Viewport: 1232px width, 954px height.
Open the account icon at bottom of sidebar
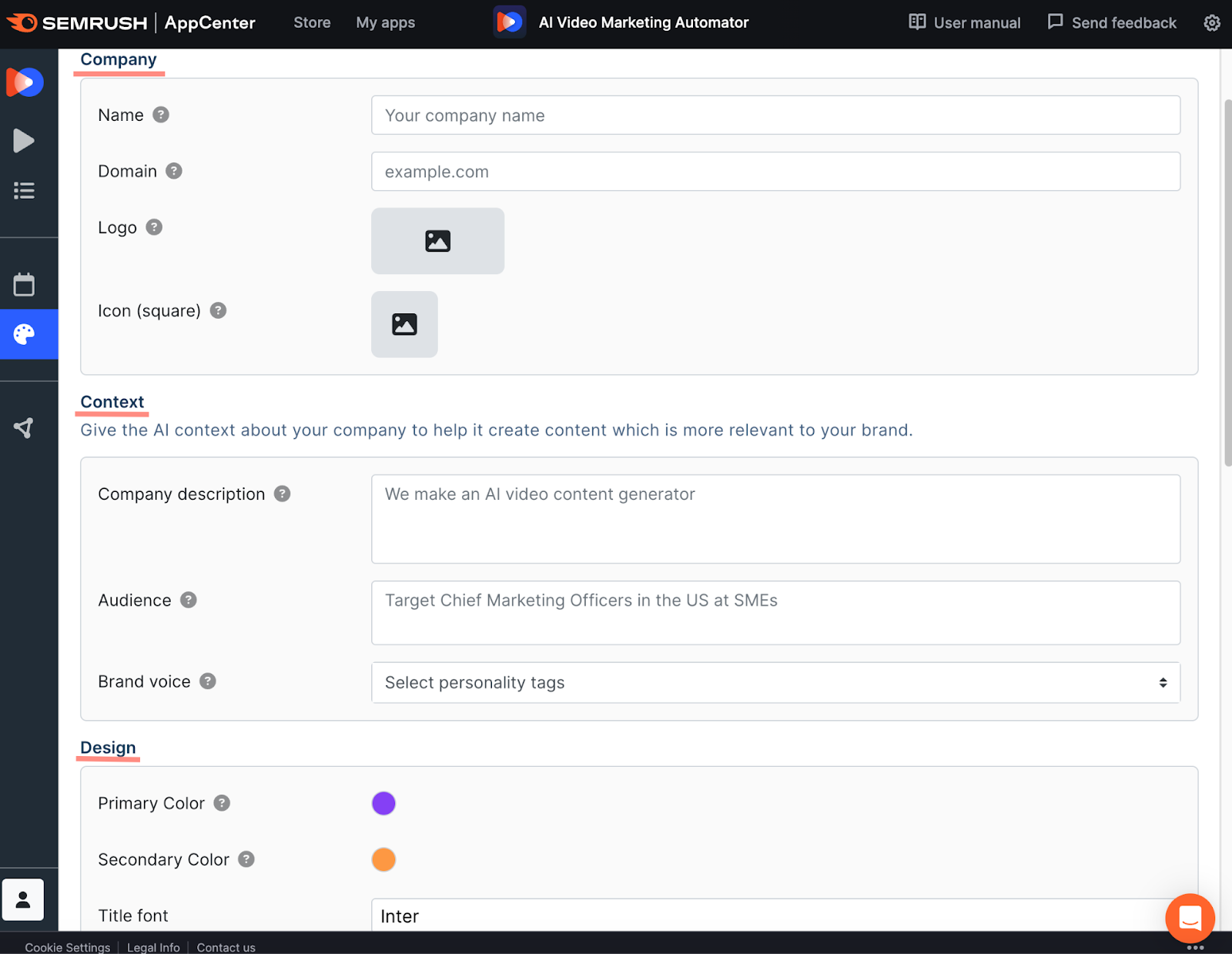tap(23, 899)
